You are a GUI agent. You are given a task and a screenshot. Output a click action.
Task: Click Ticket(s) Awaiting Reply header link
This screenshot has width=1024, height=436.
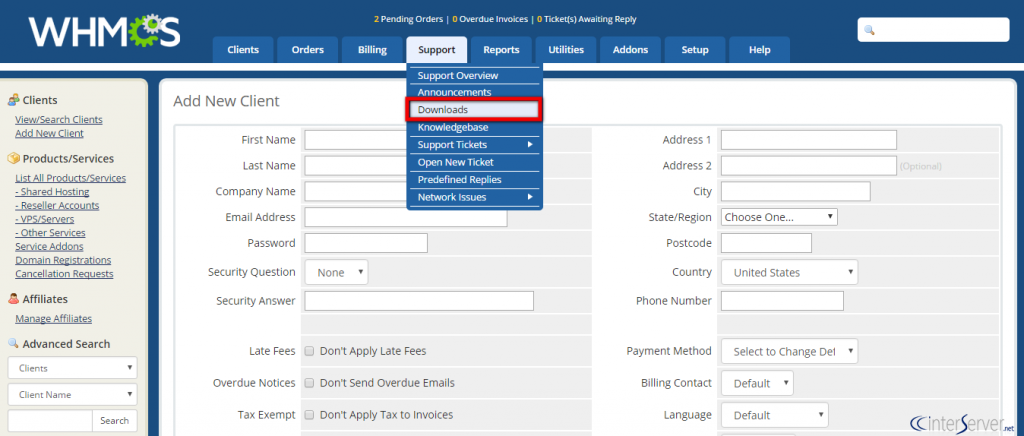(x=586, y=20)
